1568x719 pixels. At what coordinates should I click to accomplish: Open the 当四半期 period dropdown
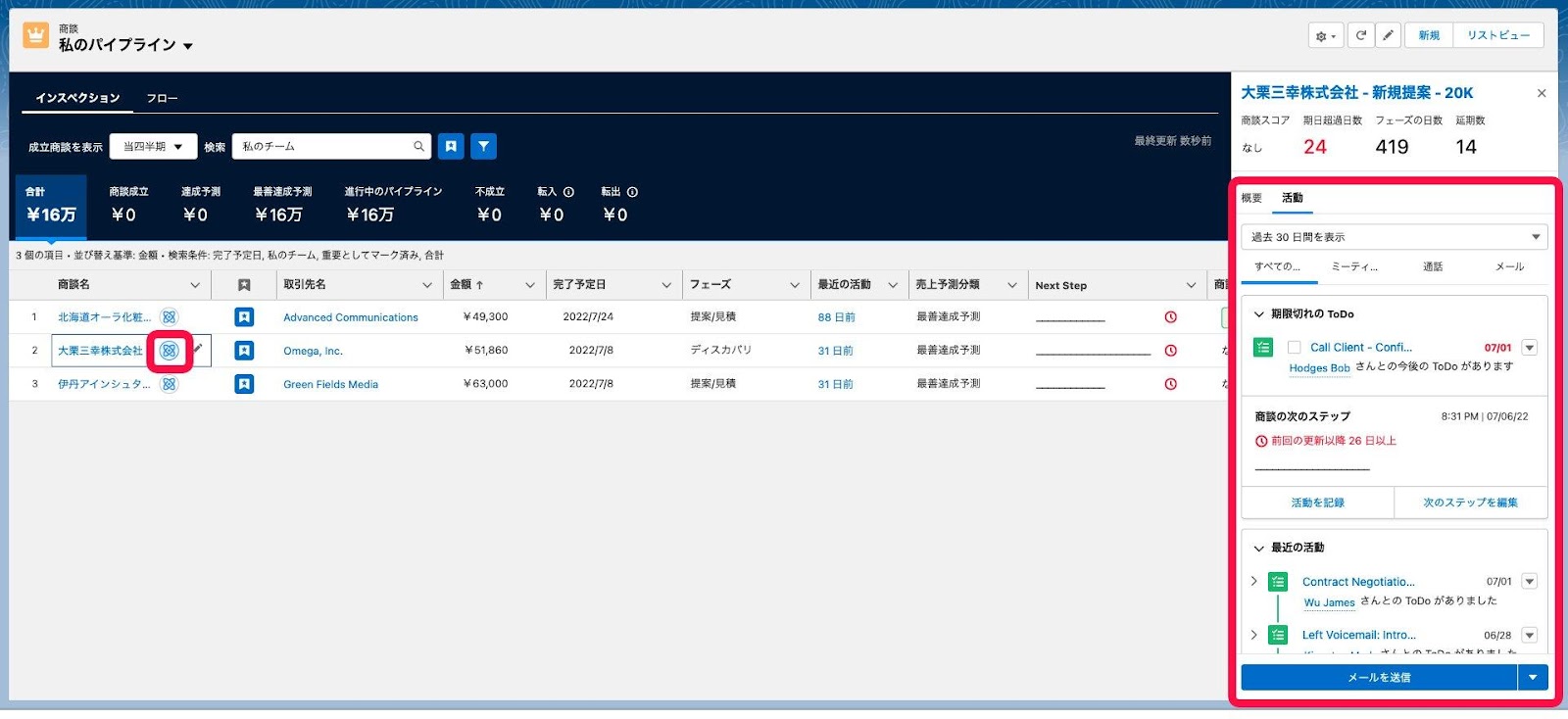pos(154,146)
